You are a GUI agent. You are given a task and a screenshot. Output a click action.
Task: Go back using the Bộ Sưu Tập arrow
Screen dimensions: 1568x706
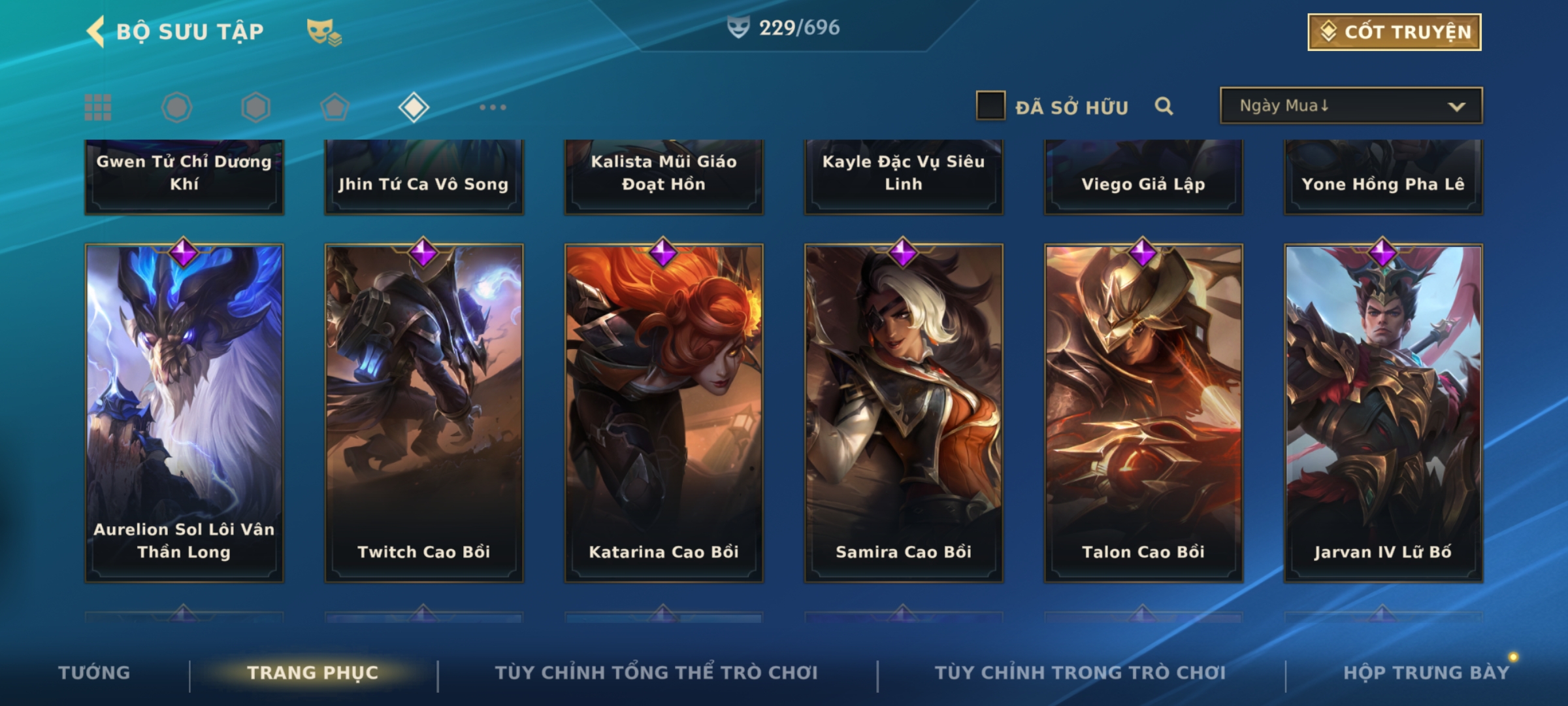point(96,31)
